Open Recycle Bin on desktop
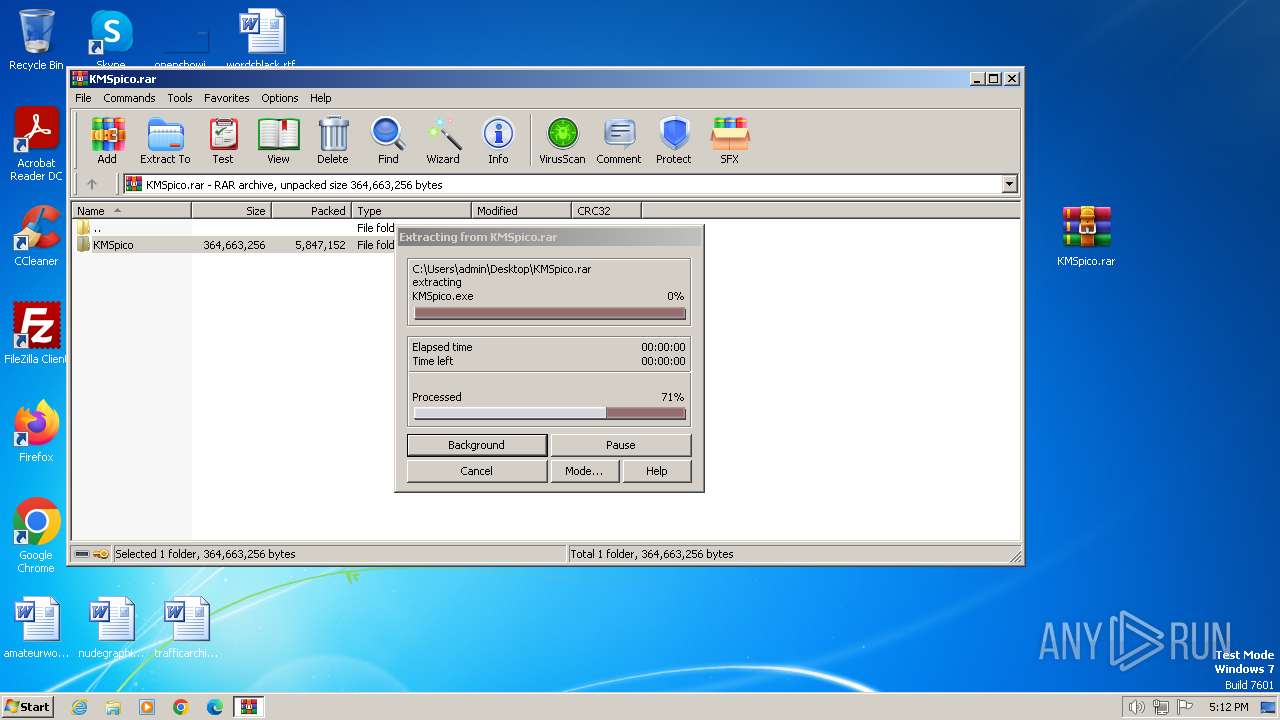The height and width of the screenshot is (720, 1280). pyautogui.click(x=36, y=40)
